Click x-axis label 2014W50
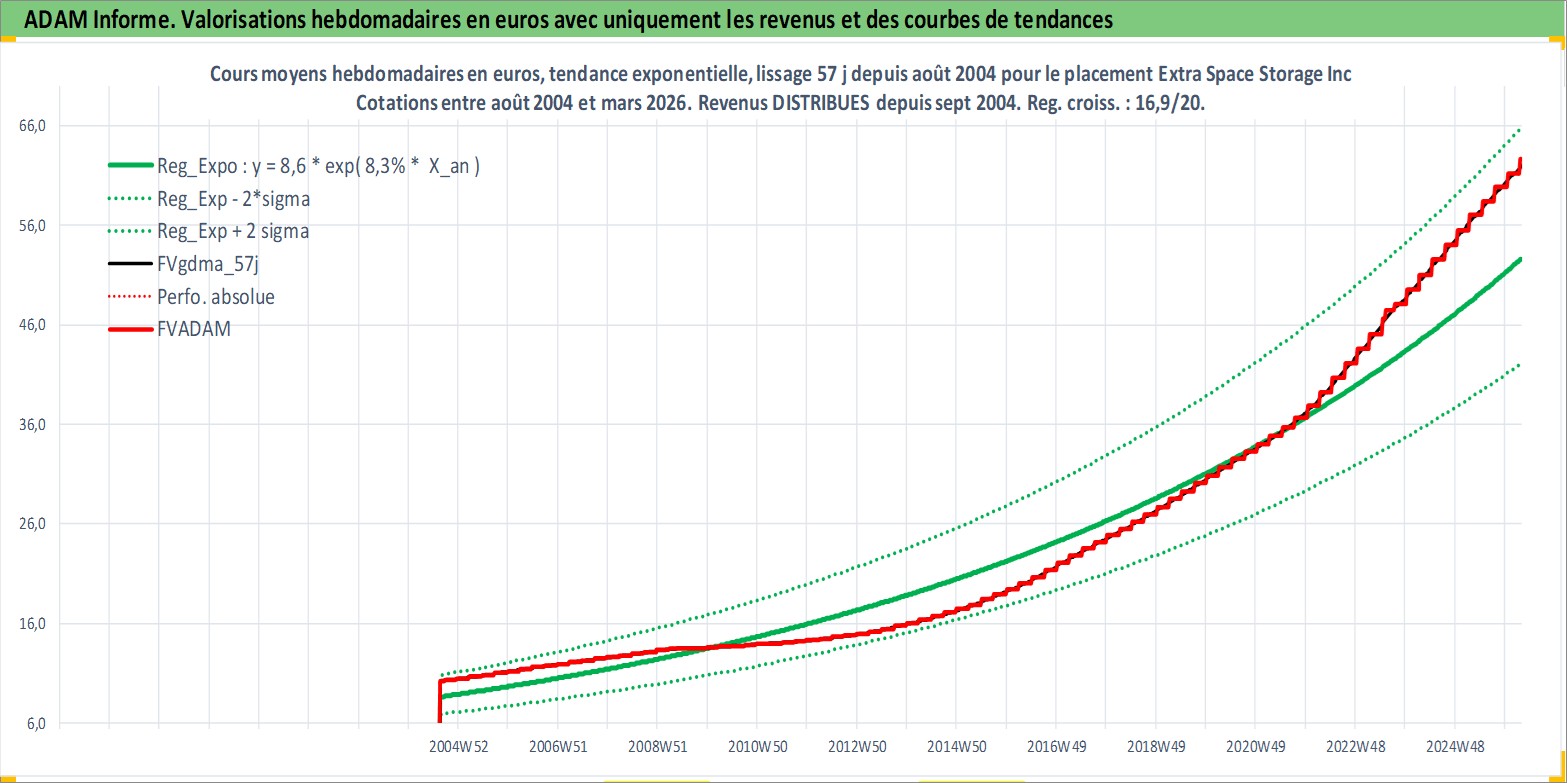Viewport: 1567px width, 783px height. (957, 746)
